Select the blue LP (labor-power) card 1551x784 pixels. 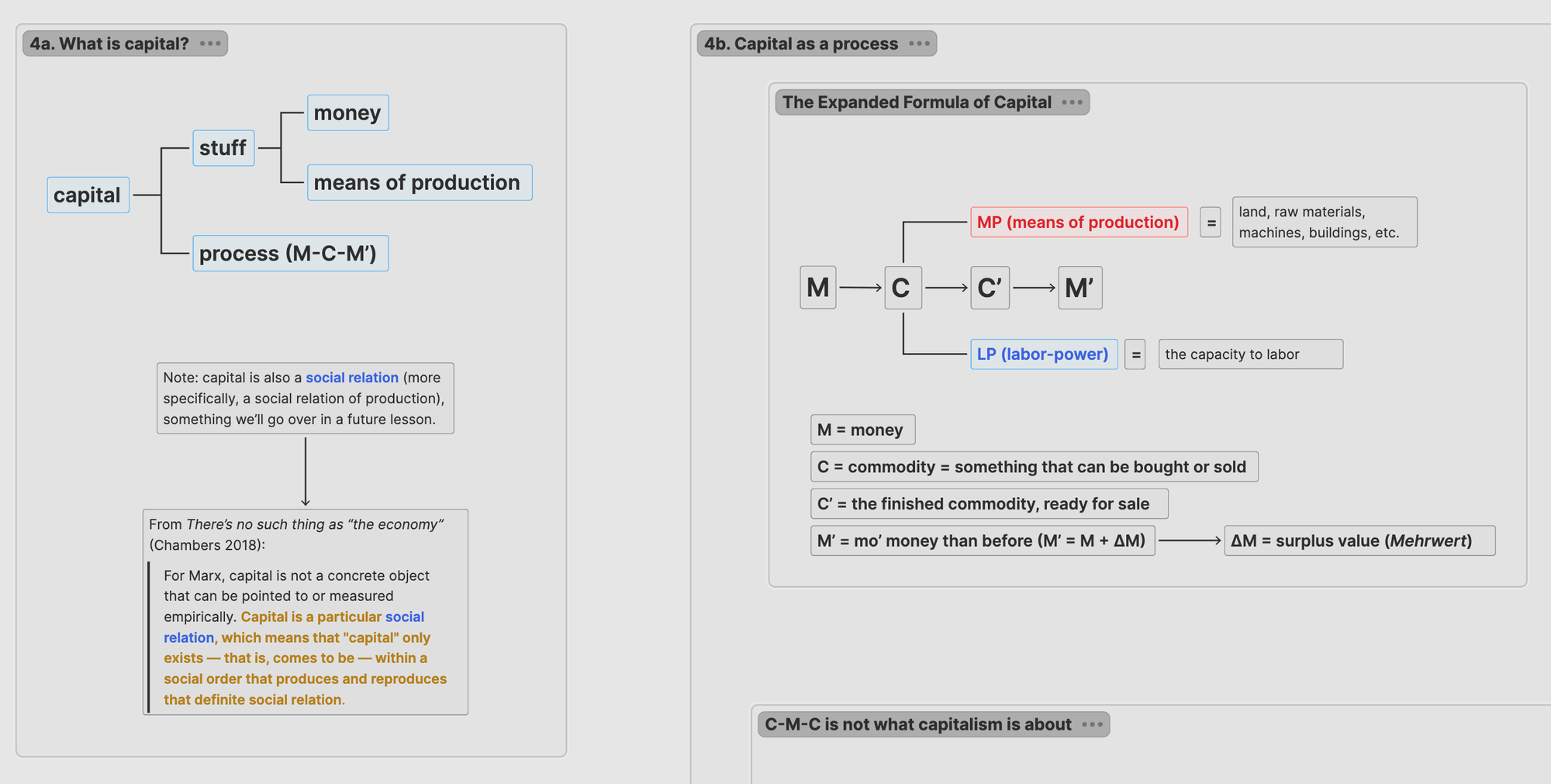click(x=1043, y=354)
